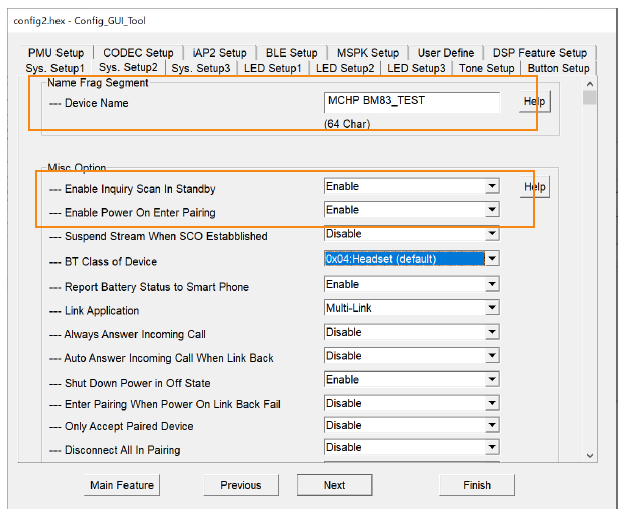Click the Next button
636x516 pixels.
(334, 485)
